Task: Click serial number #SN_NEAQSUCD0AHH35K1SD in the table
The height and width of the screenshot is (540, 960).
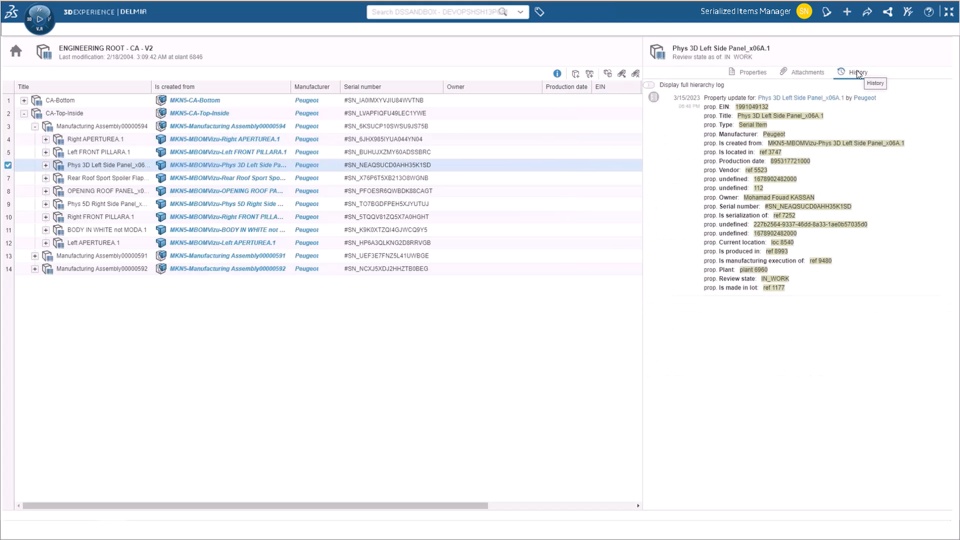Action: (x=387, y=165)
